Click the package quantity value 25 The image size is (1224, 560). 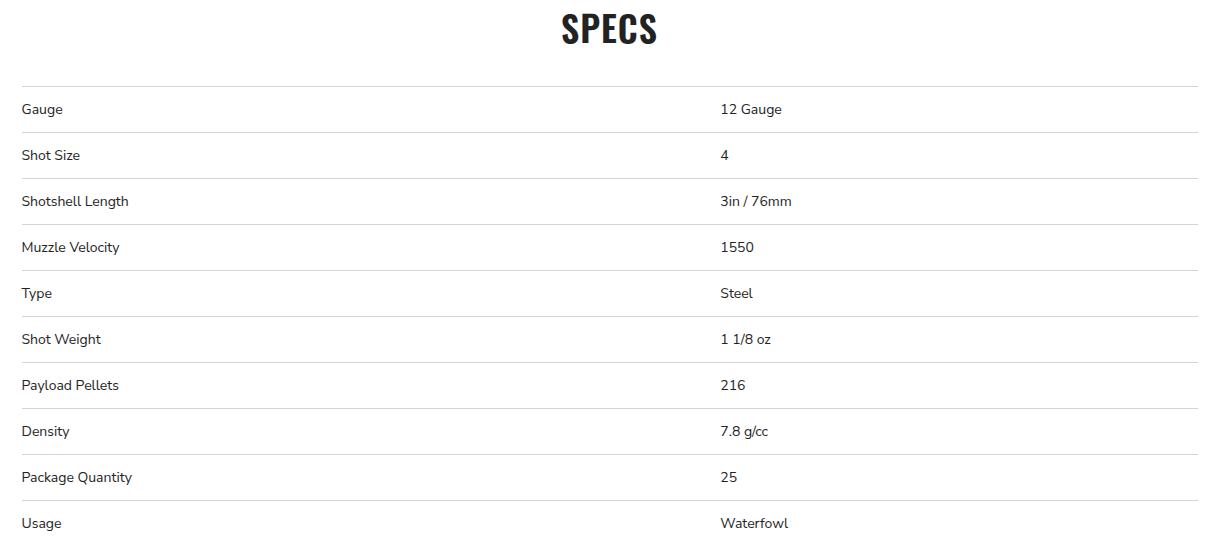[x=729, y=478]
